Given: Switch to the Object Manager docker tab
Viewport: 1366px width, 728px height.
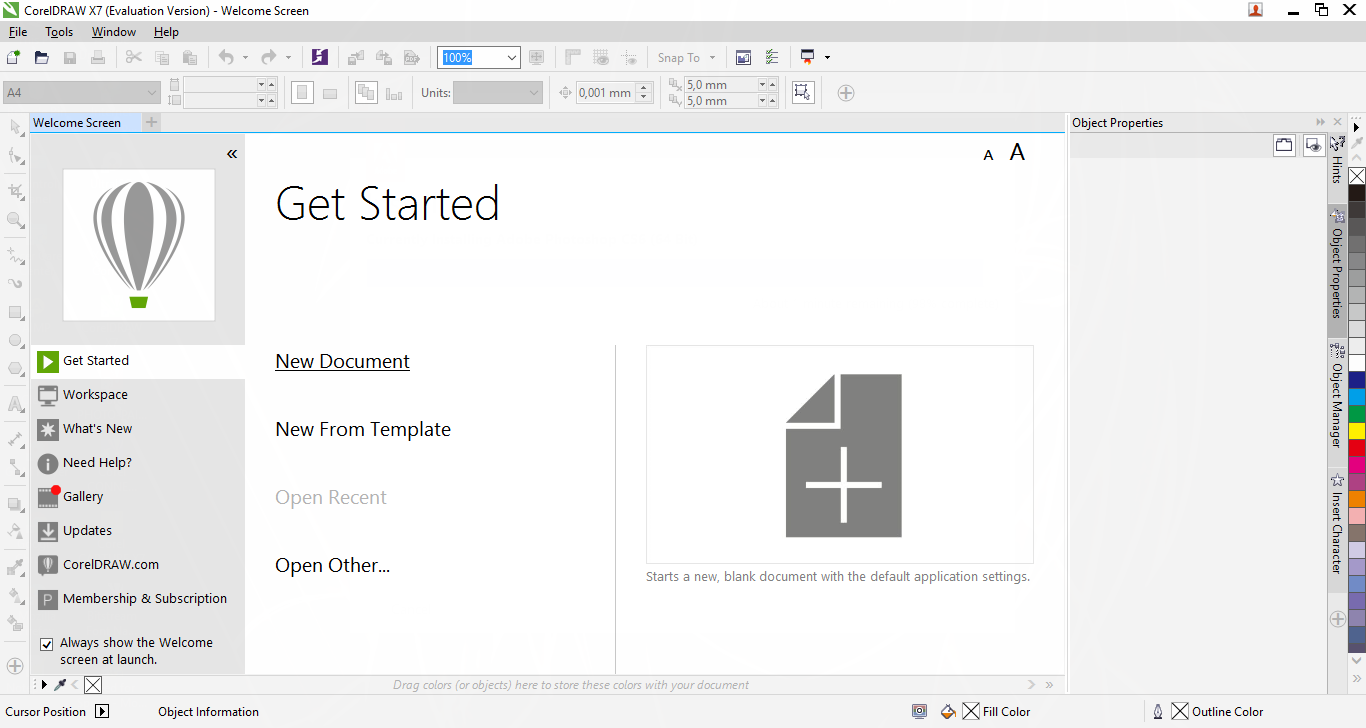Looking at the screenshot, I should (x=1337, y=403).
